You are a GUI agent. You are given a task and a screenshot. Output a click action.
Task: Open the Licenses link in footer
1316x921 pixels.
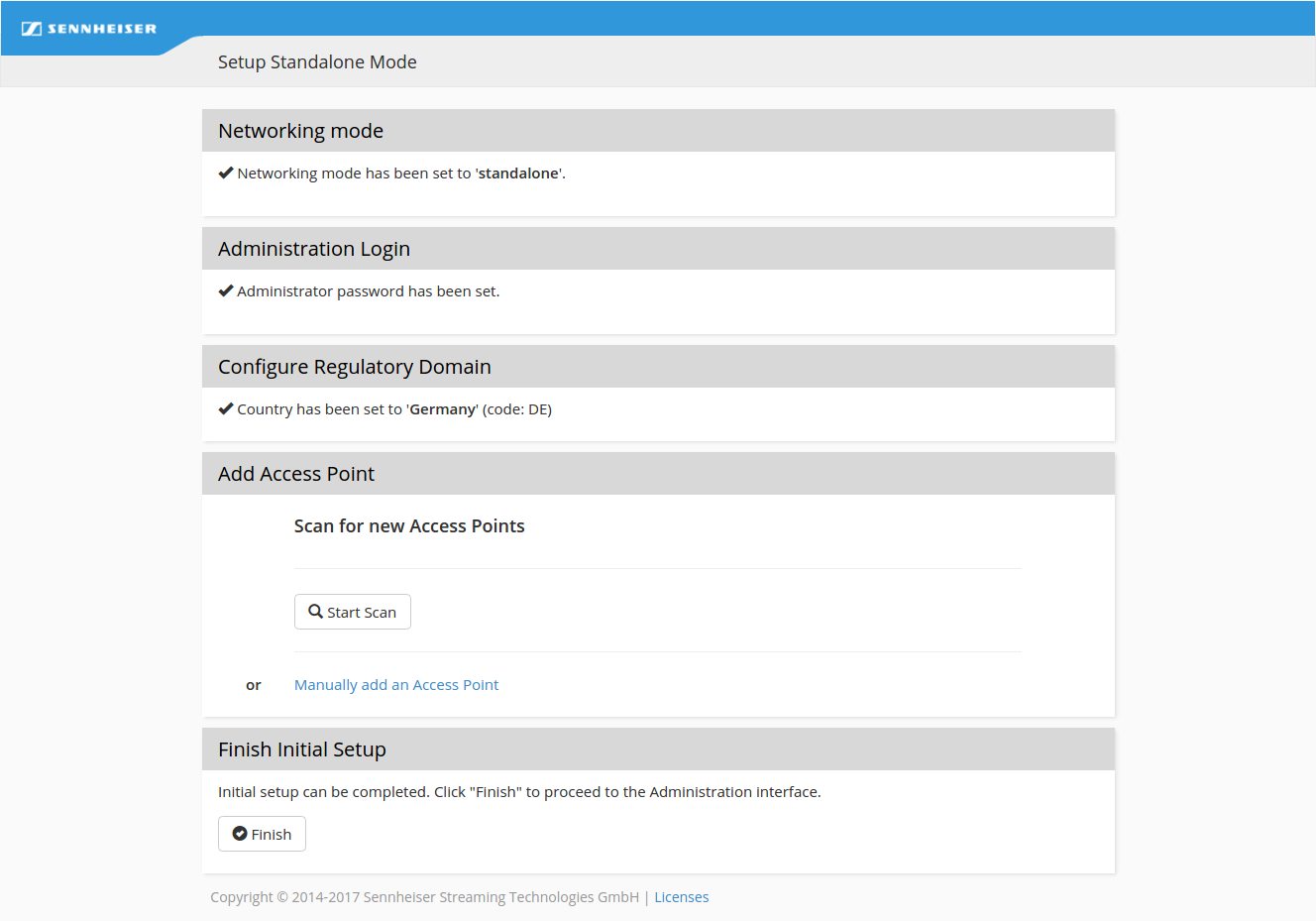click(x=681, y=897)
